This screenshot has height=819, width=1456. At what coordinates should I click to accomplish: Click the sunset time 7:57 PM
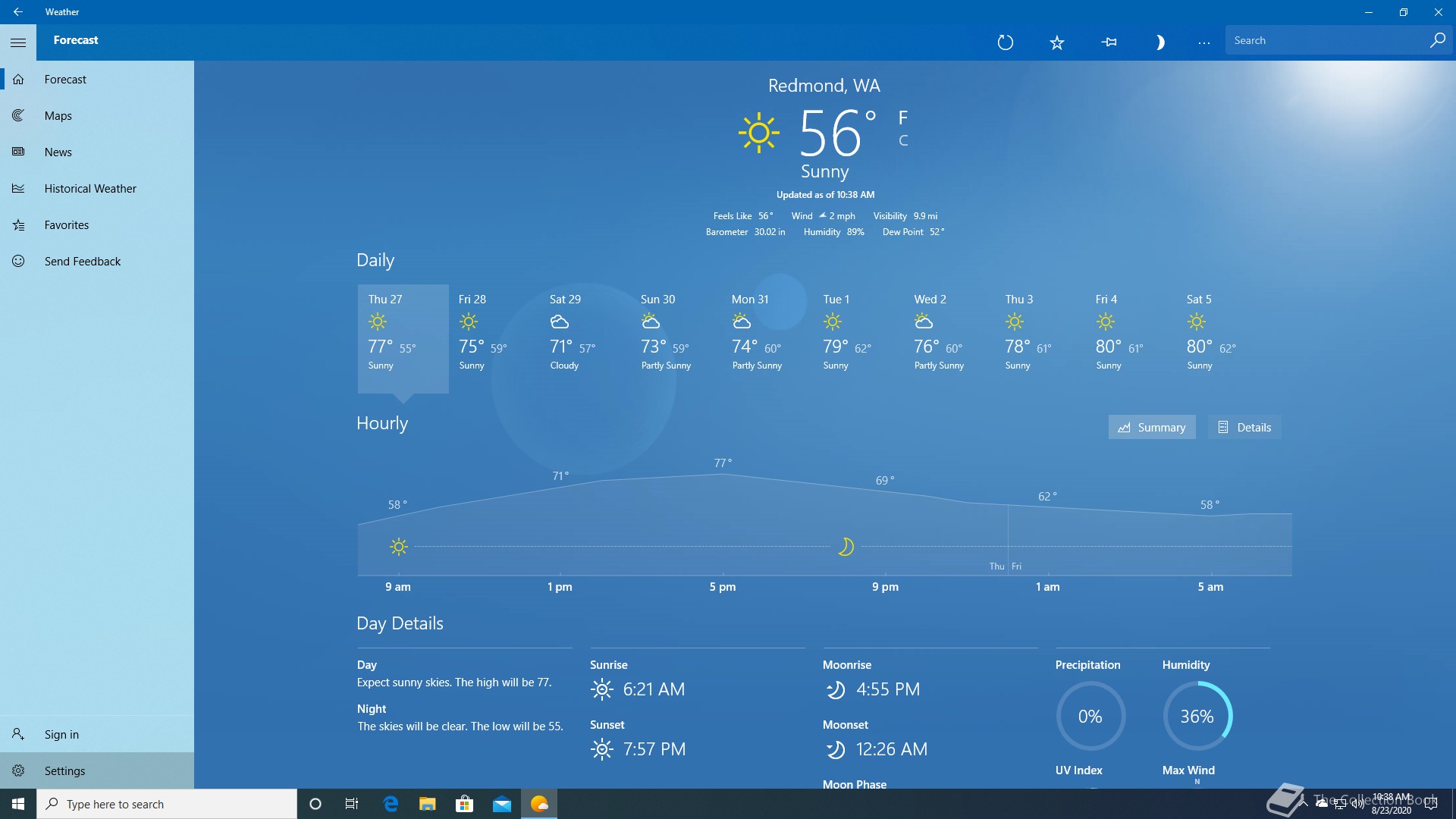tap(654, 749)
